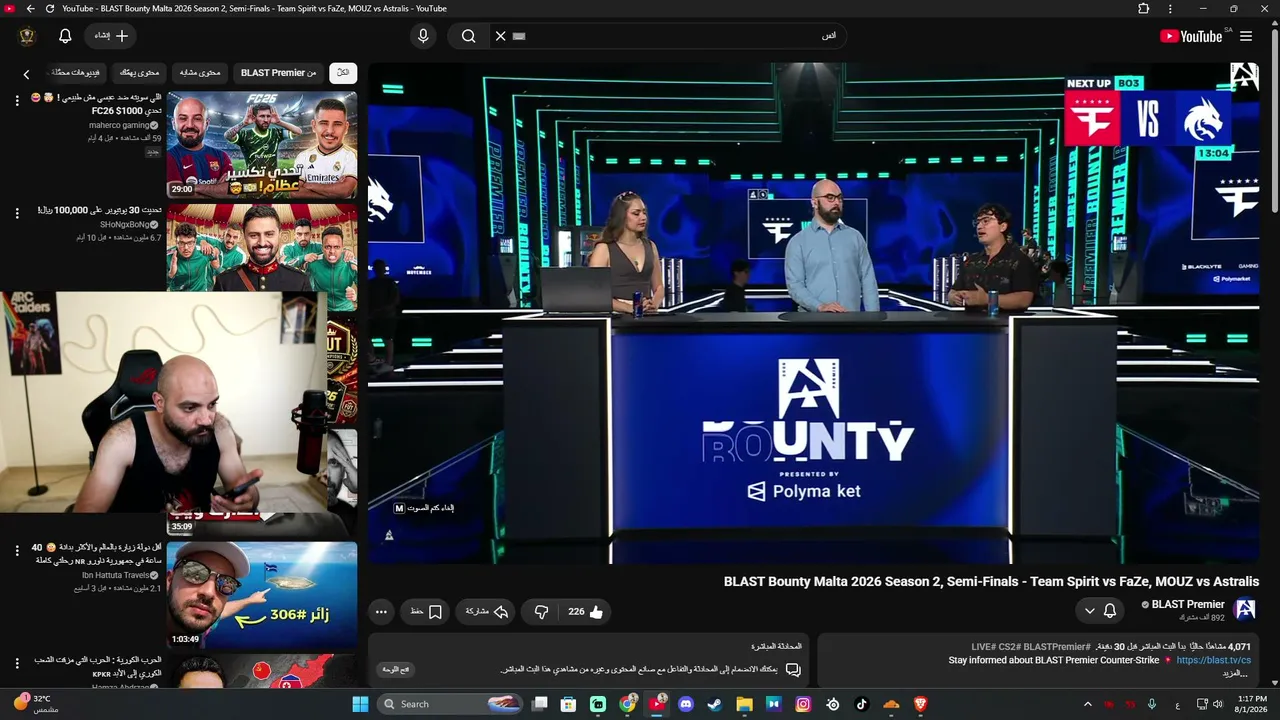
Task: Open File Explorer from the taskbar
Action: point(744,704)
